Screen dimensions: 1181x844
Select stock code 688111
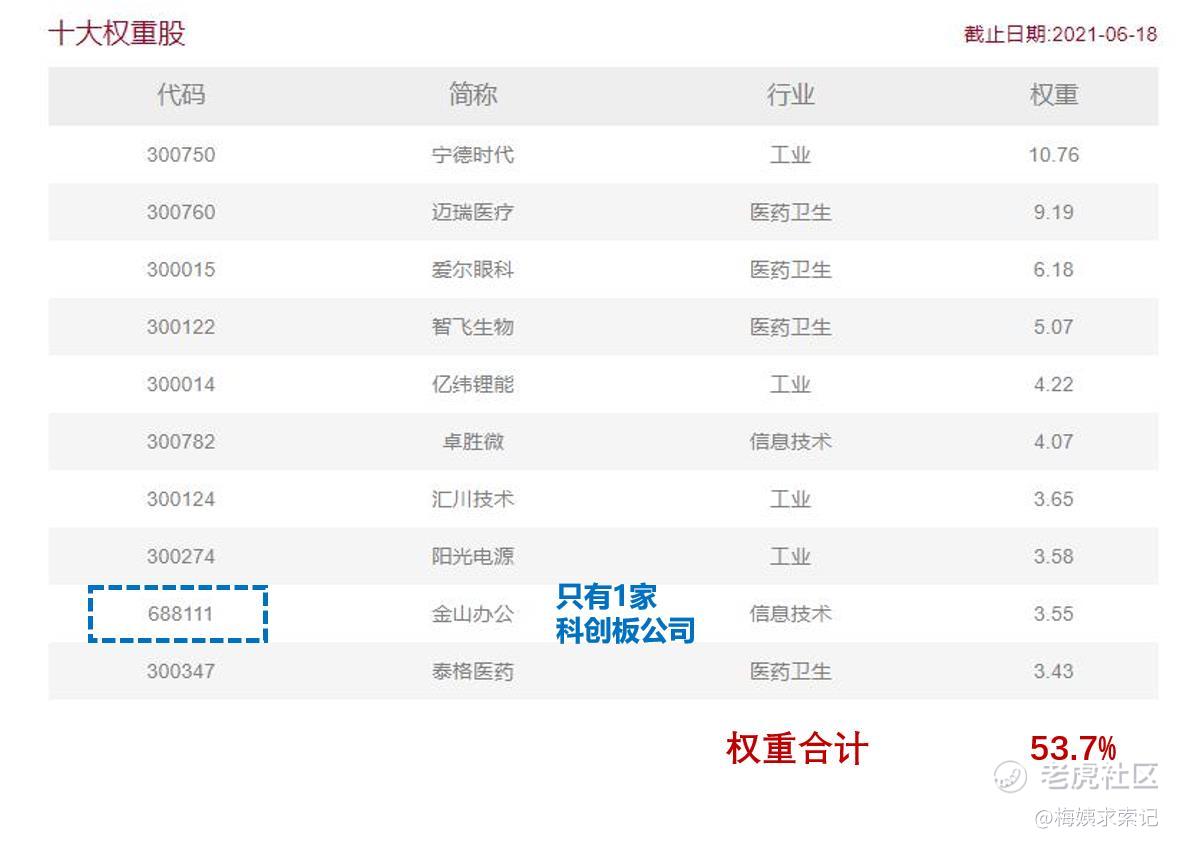click(x=181, y=614)
